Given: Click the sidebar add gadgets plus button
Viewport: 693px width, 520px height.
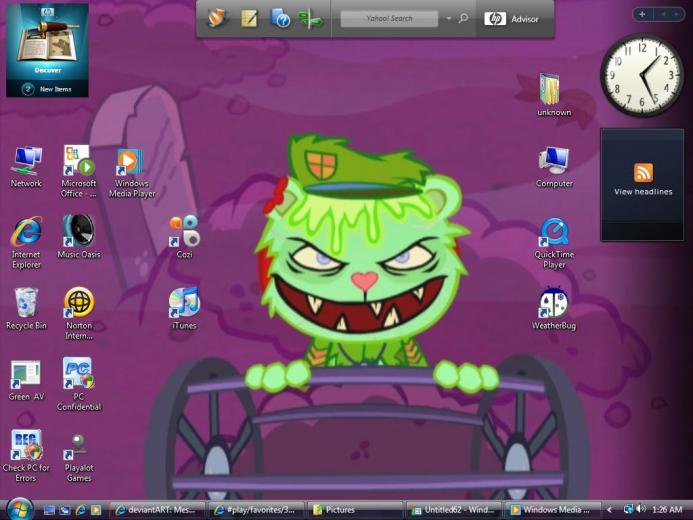Looking at the screenshot, I should click(x=642, y=14).
